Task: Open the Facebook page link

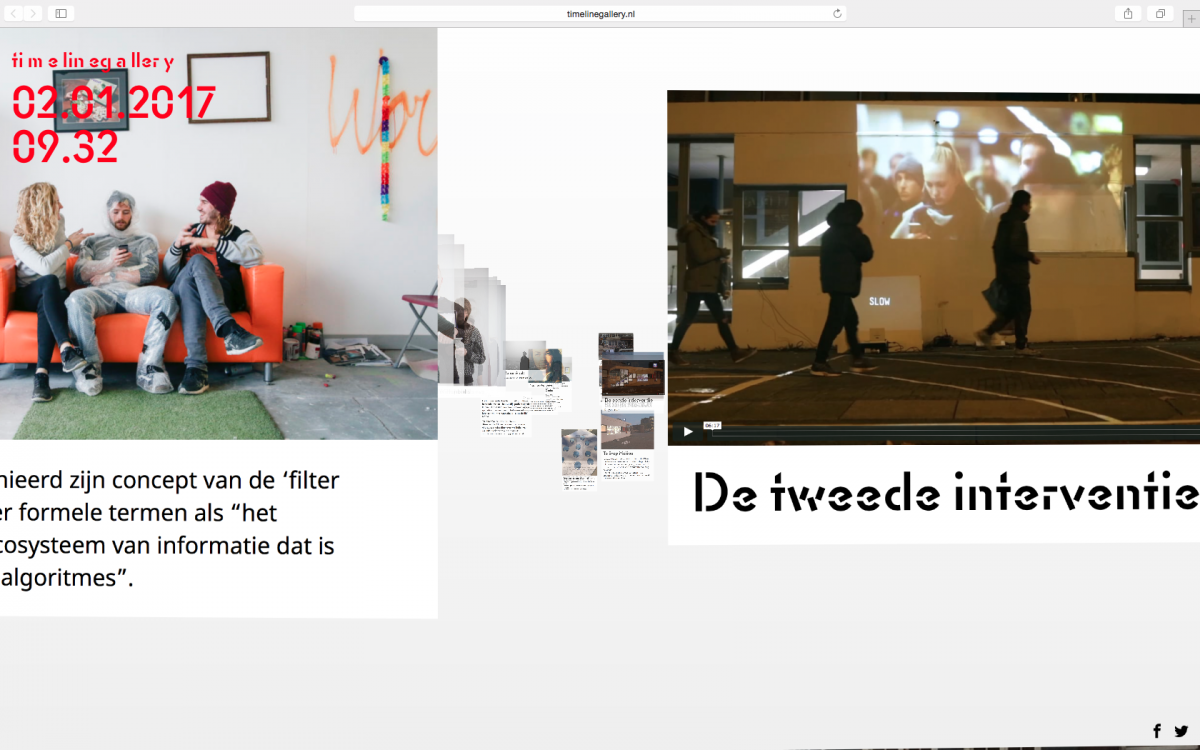Action: click(x=1157, y=731)
